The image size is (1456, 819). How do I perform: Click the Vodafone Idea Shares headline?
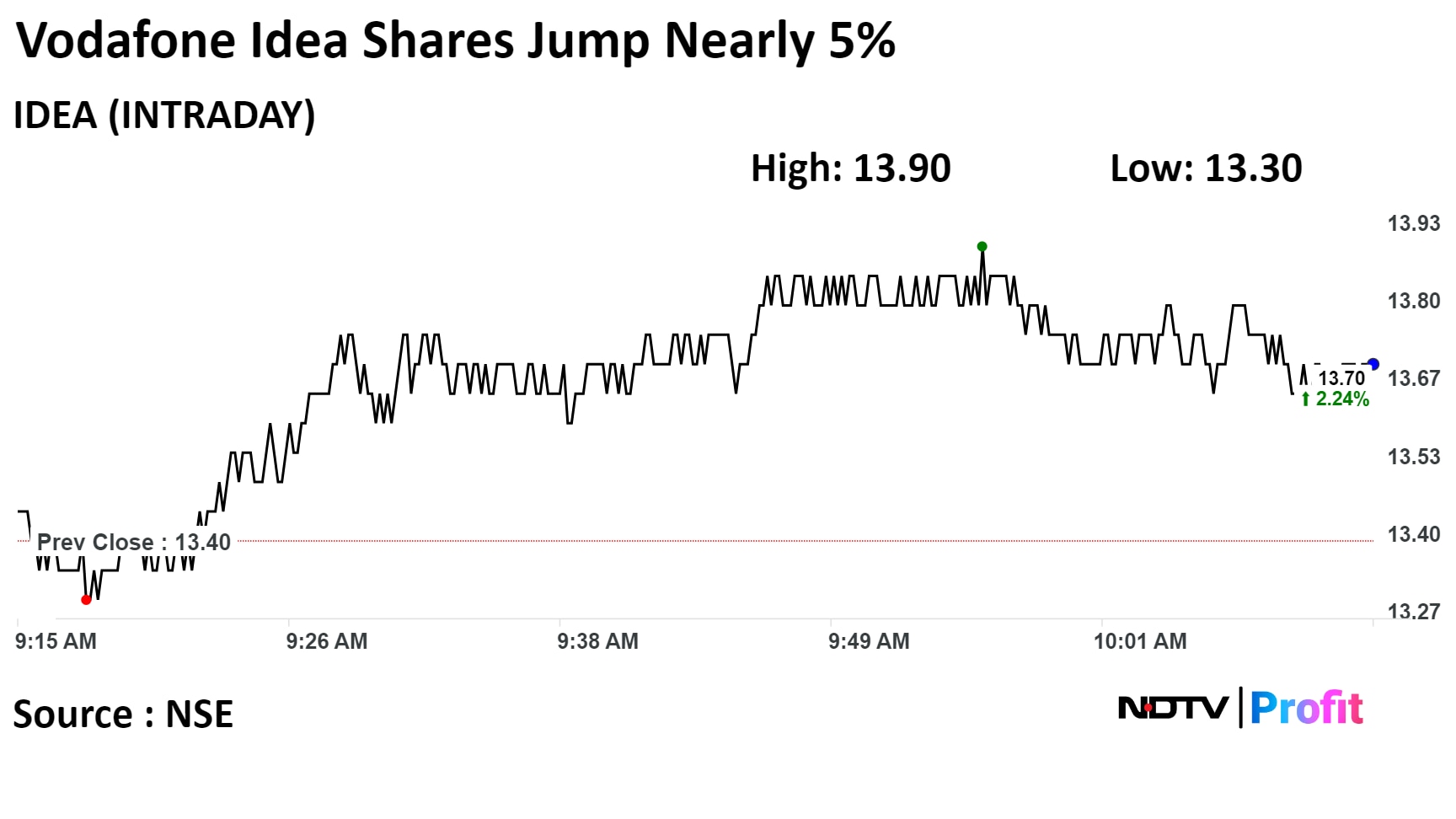(456, 40)
